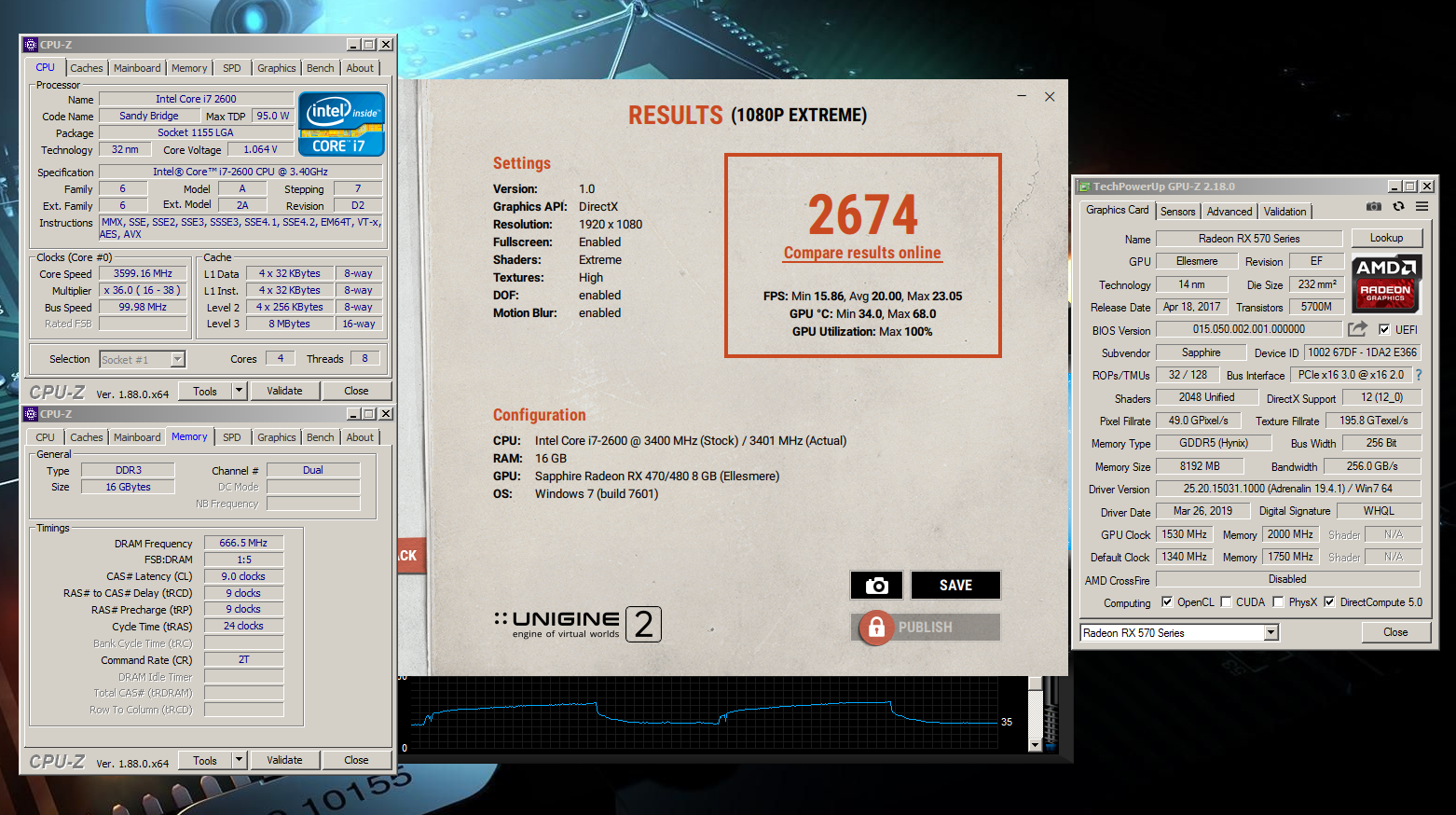Toggle OpenCL checkbox in GPU-Z
The width and height of the screenshot is (1456, 815).
pyautogui.click(x=1167, y=602)
